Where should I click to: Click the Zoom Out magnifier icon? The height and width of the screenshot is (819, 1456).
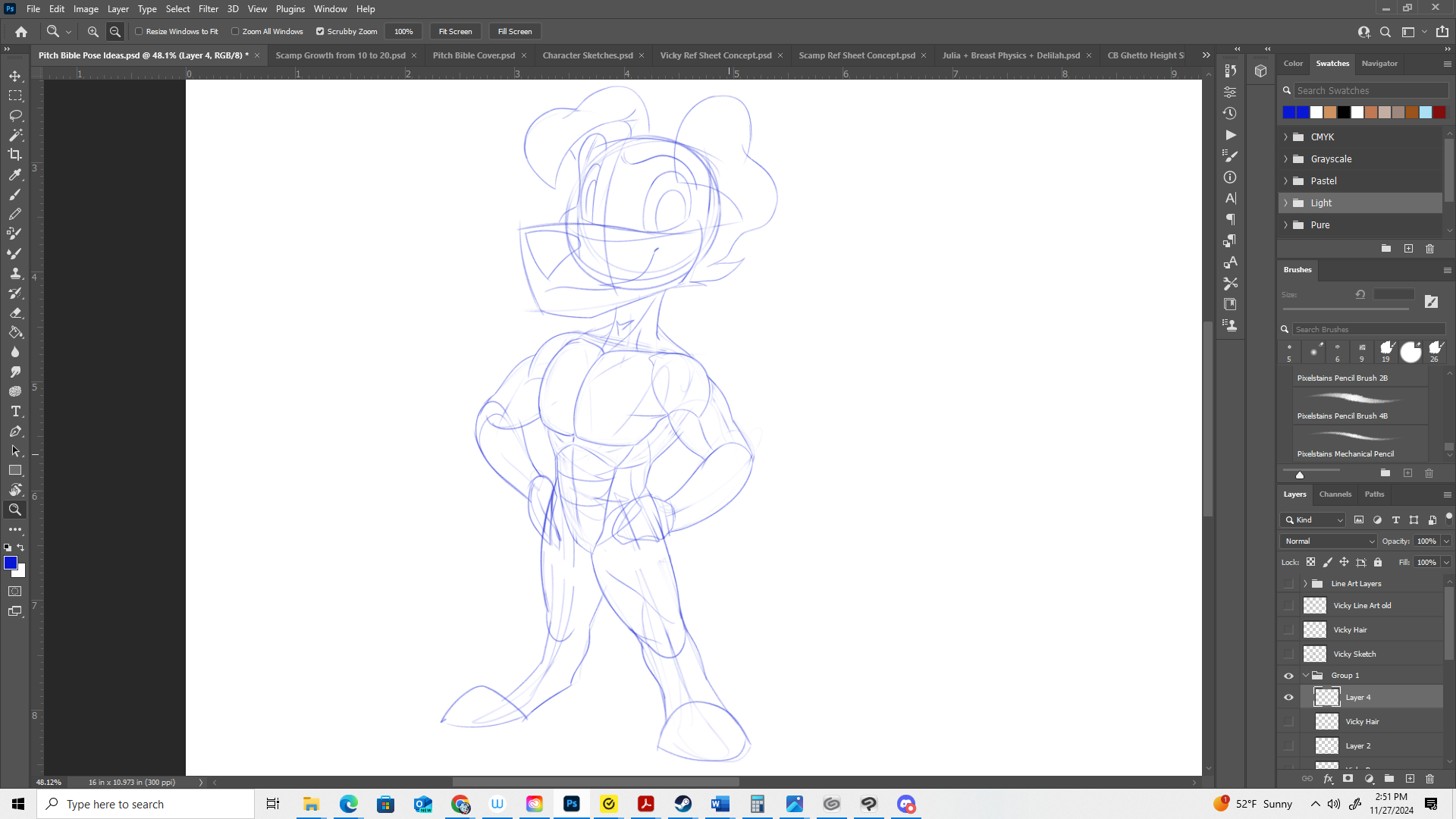[x=115, y=32]
